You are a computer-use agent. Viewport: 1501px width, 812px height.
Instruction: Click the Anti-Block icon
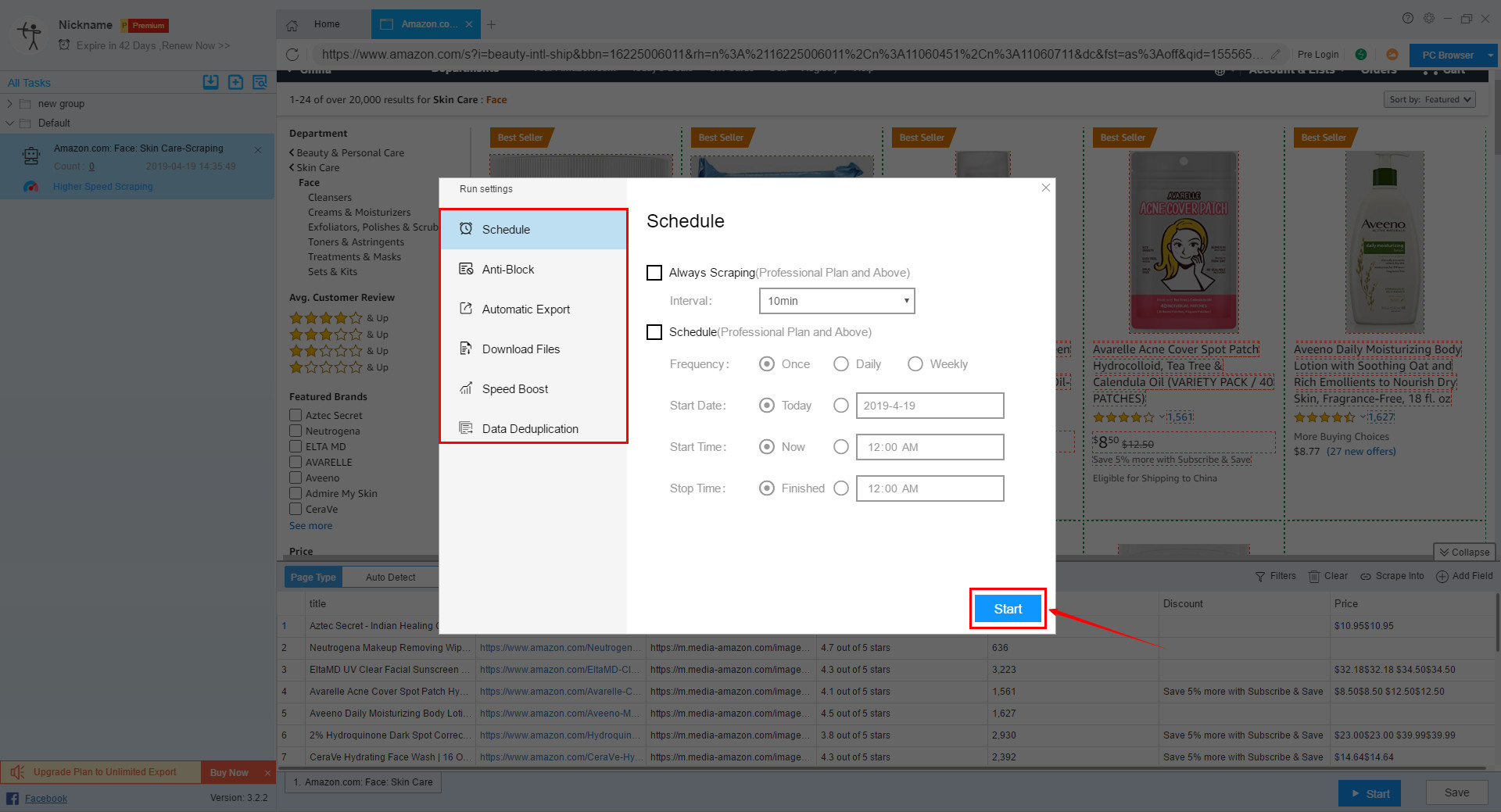[x=466, y=269]
